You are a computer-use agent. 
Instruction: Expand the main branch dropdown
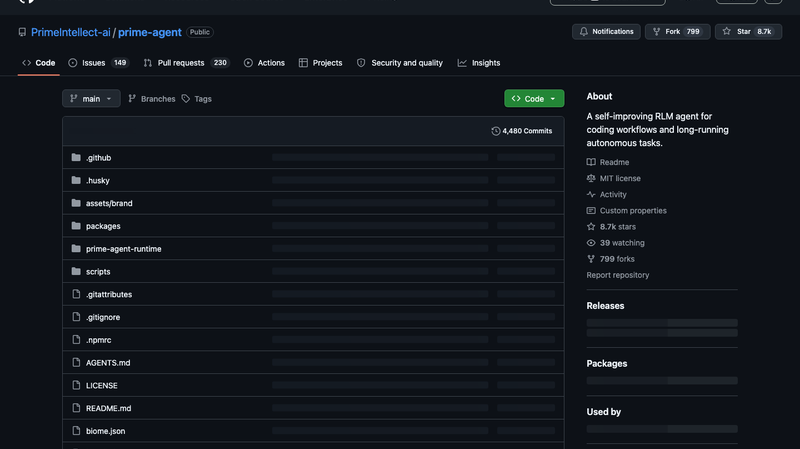click(x=91, y=98)
